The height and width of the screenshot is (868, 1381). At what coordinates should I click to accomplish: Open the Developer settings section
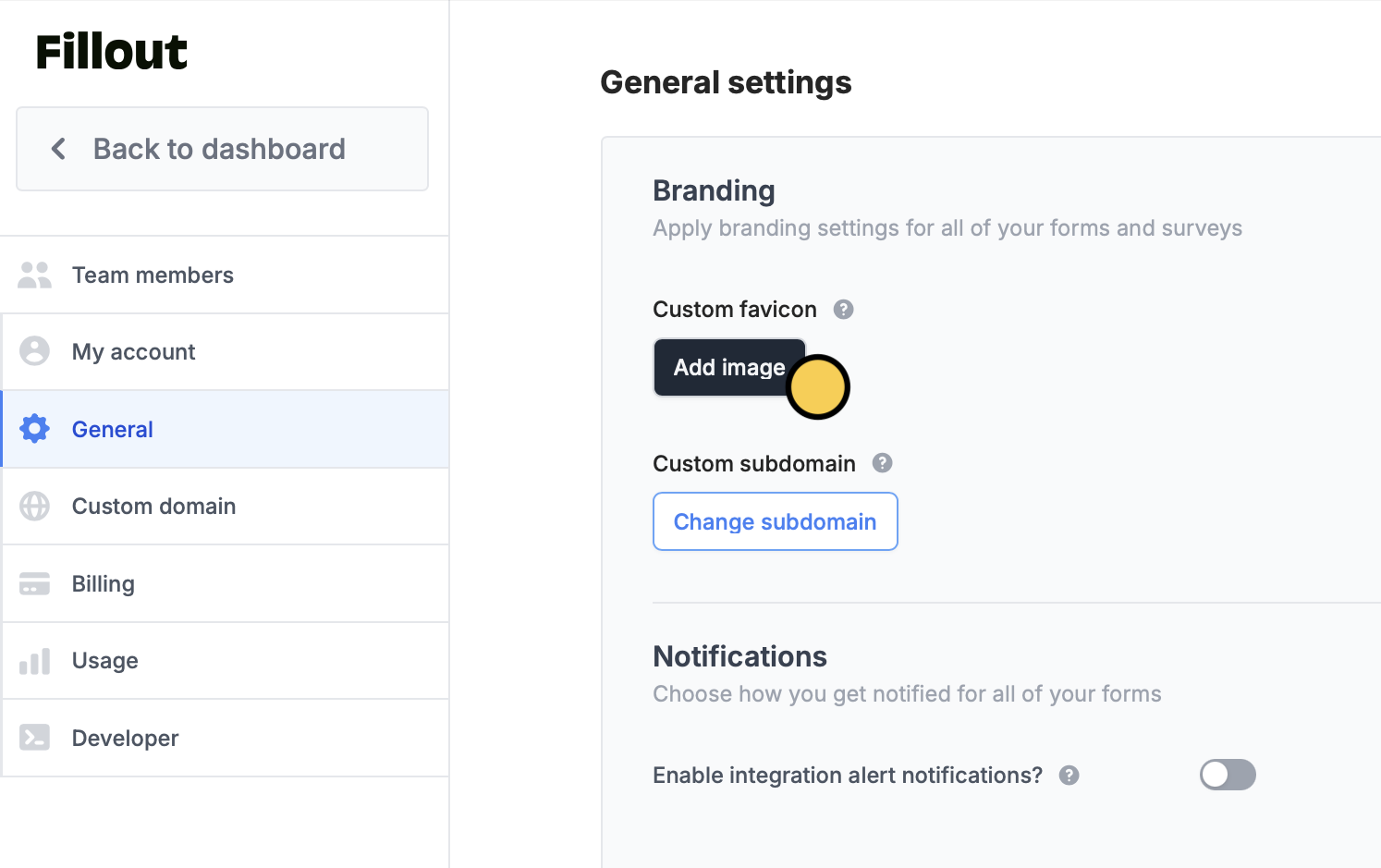[125, 737]
